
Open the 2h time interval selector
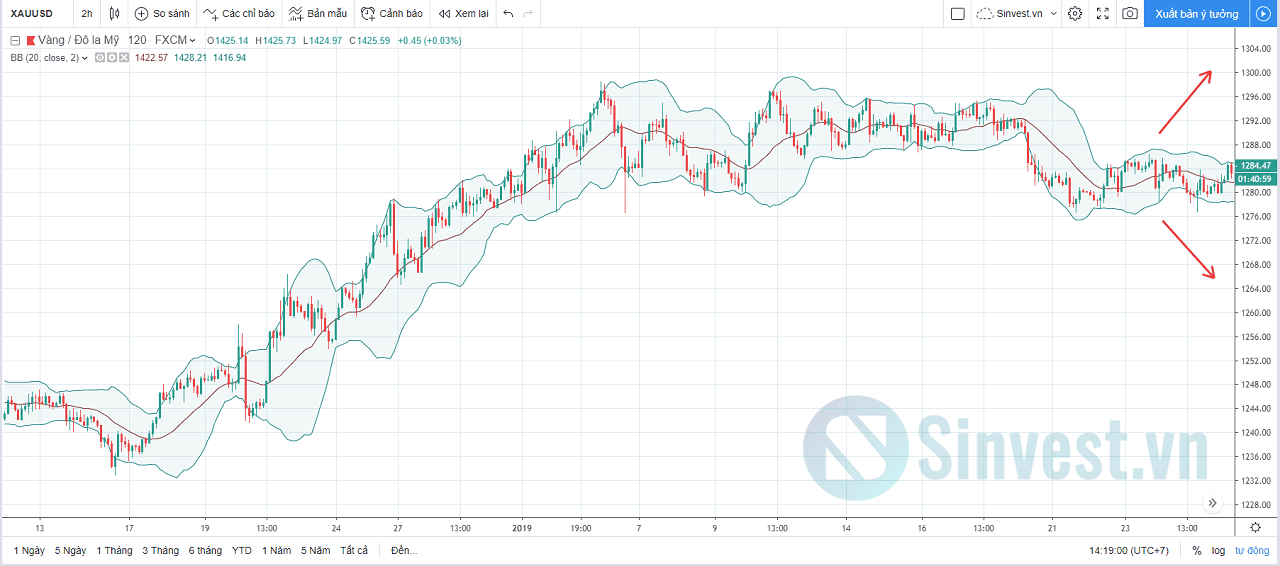[87, 14]
